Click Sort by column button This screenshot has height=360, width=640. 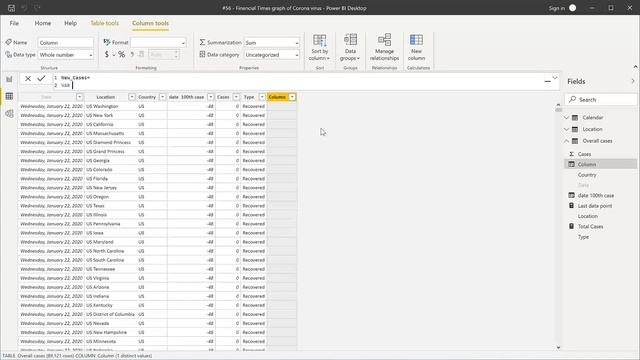320,47
